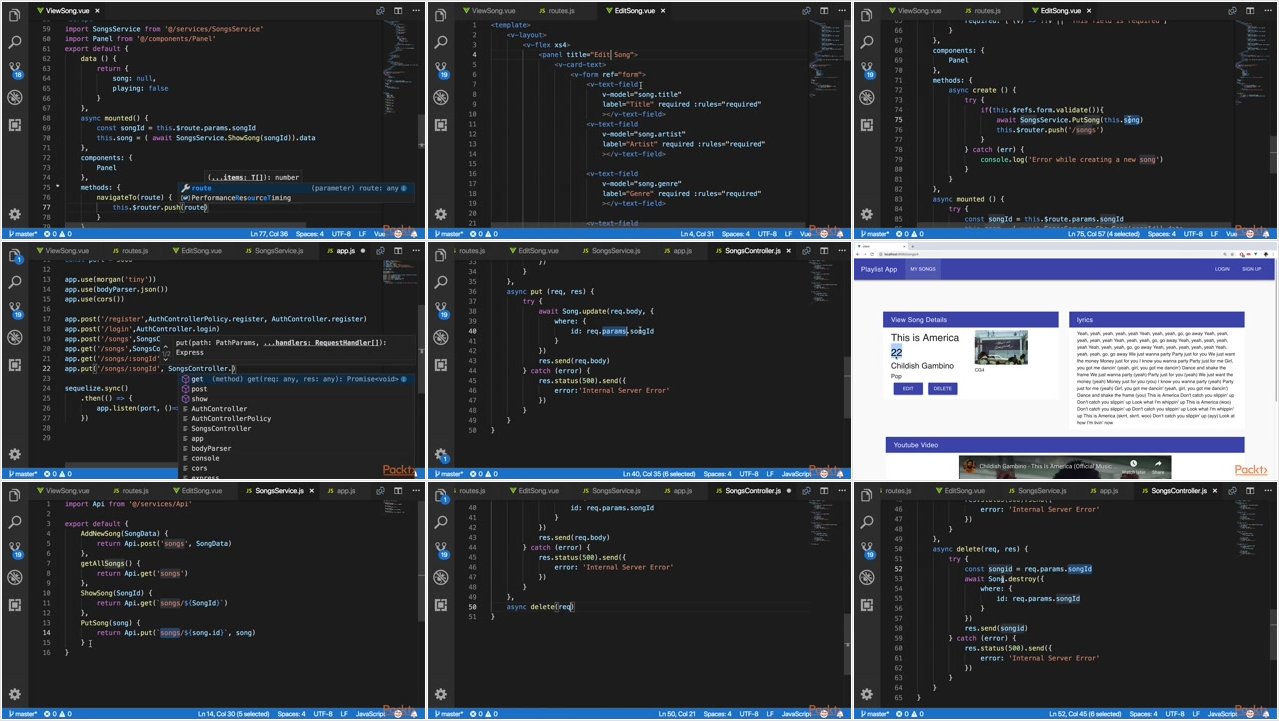Open Manage gear in top-left ViewSong.vue editor
The height and width of the screenshot is (721, 1279).
tap(14, 214)
